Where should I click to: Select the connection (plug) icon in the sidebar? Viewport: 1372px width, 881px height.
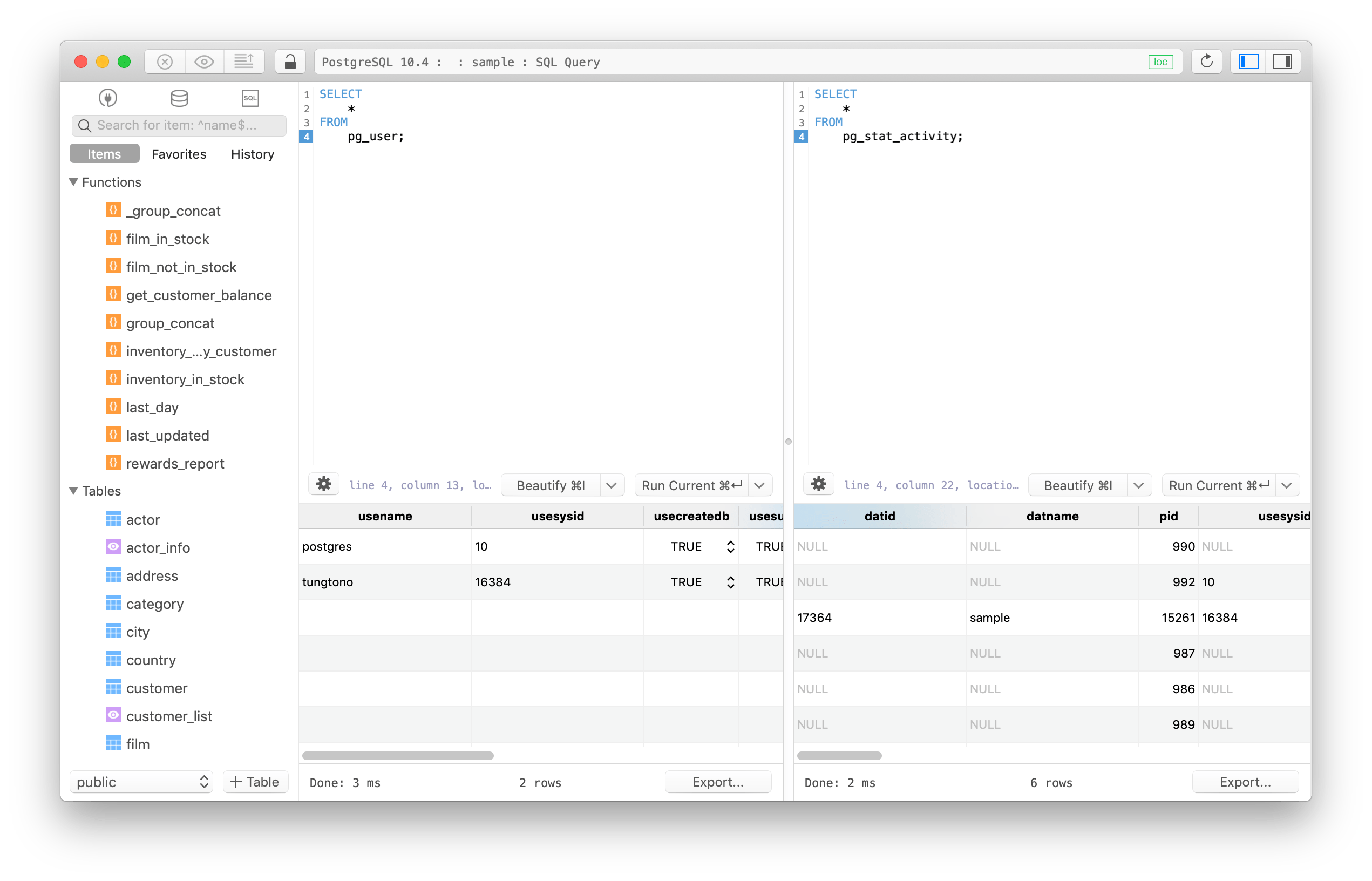[x=107, y=98]
